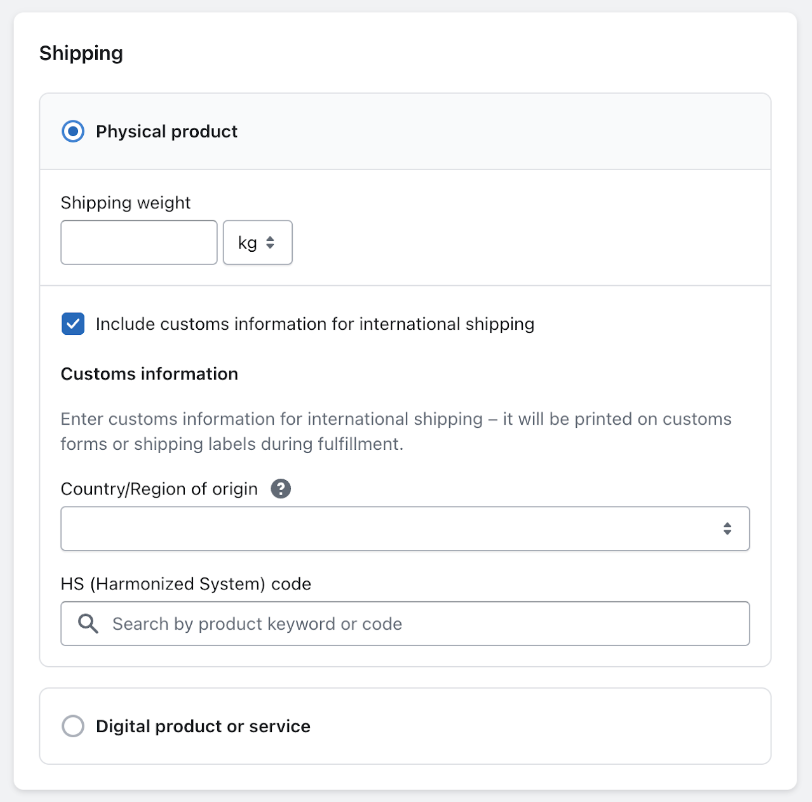The height and width of the screenshot is (802, 812).
Task: Click the Shipping weight label
Action: [x=126, y=202]
